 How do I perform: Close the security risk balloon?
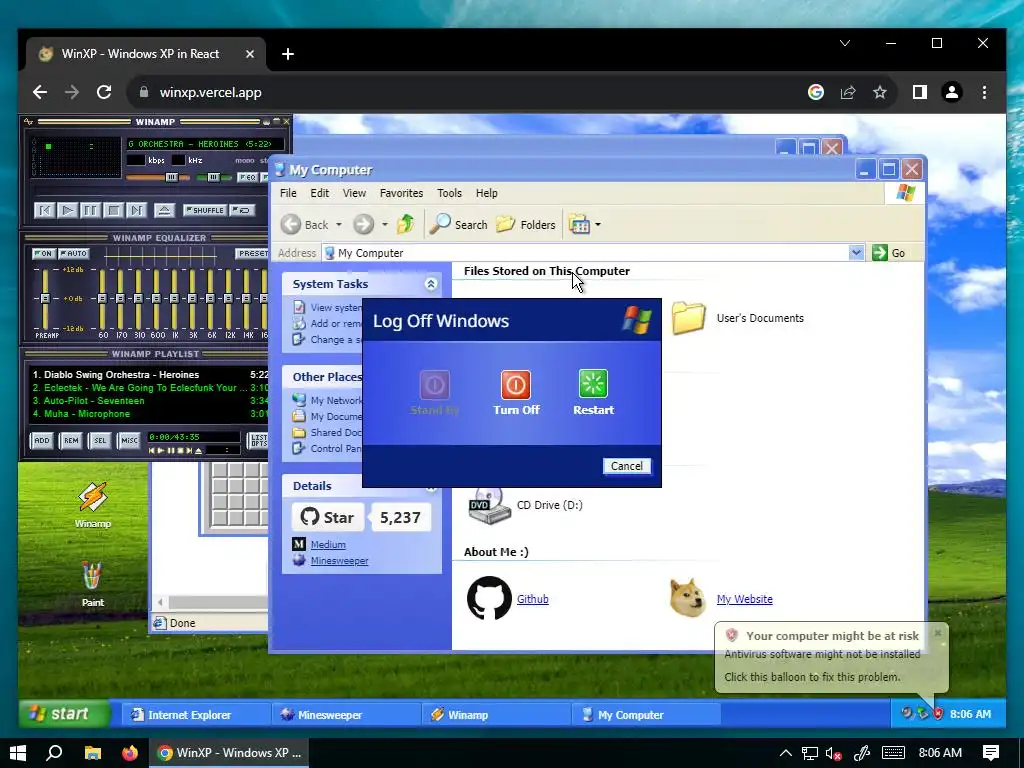point(937,633)
